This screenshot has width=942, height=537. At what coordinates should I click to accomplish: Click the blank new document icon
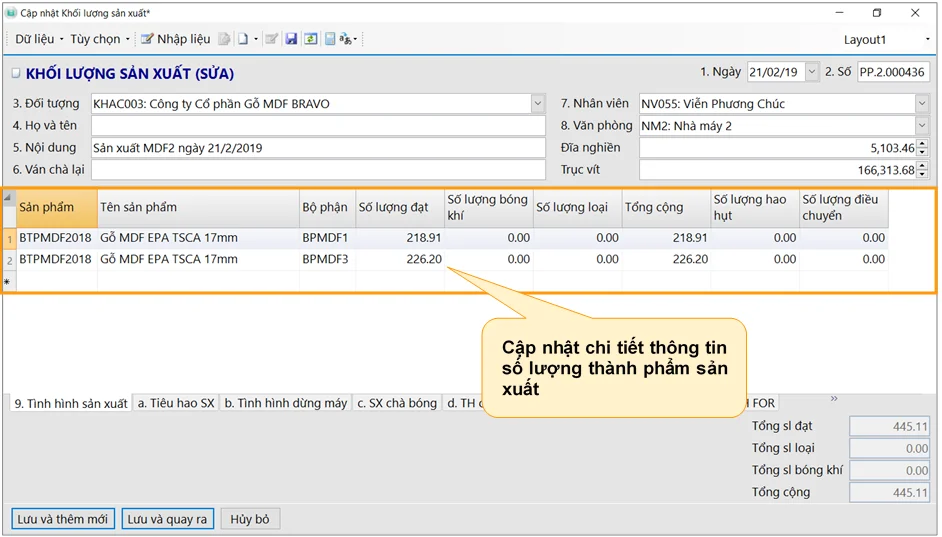tap(243, 39)
